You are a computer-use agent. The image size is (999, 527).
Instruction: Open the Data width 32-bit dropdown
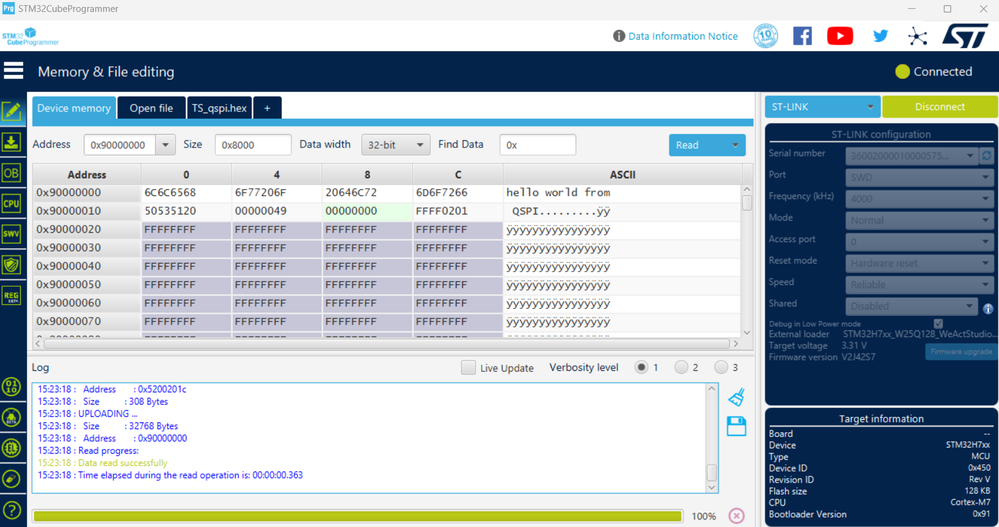pos(396,145)
